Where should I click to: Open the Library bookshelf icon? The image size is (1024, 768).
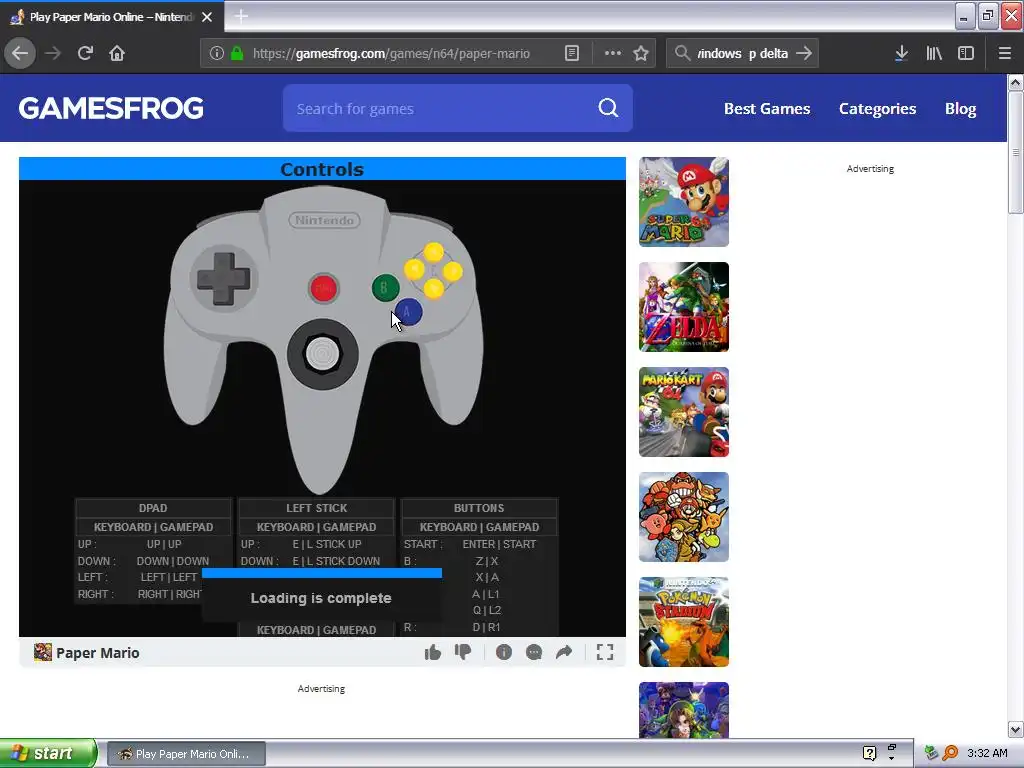[x=934, y=53]
